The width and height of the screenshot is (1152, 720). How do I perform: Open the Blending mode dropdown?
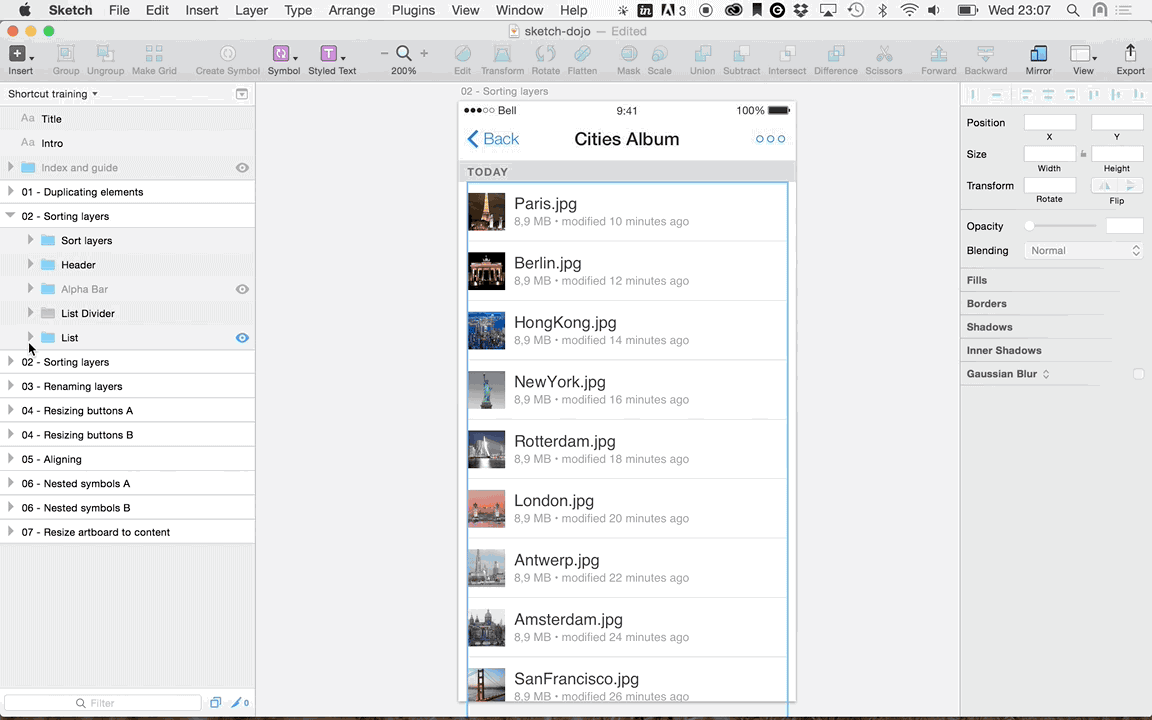click(x=1083, y=250)
